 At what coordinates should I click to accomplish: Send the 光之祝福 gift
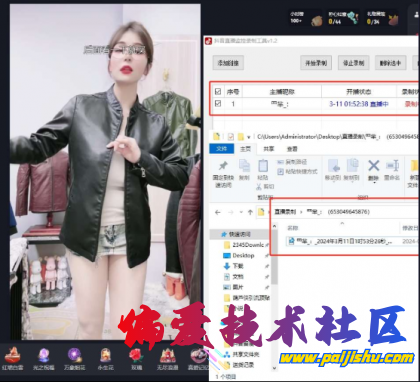point(44,359)
